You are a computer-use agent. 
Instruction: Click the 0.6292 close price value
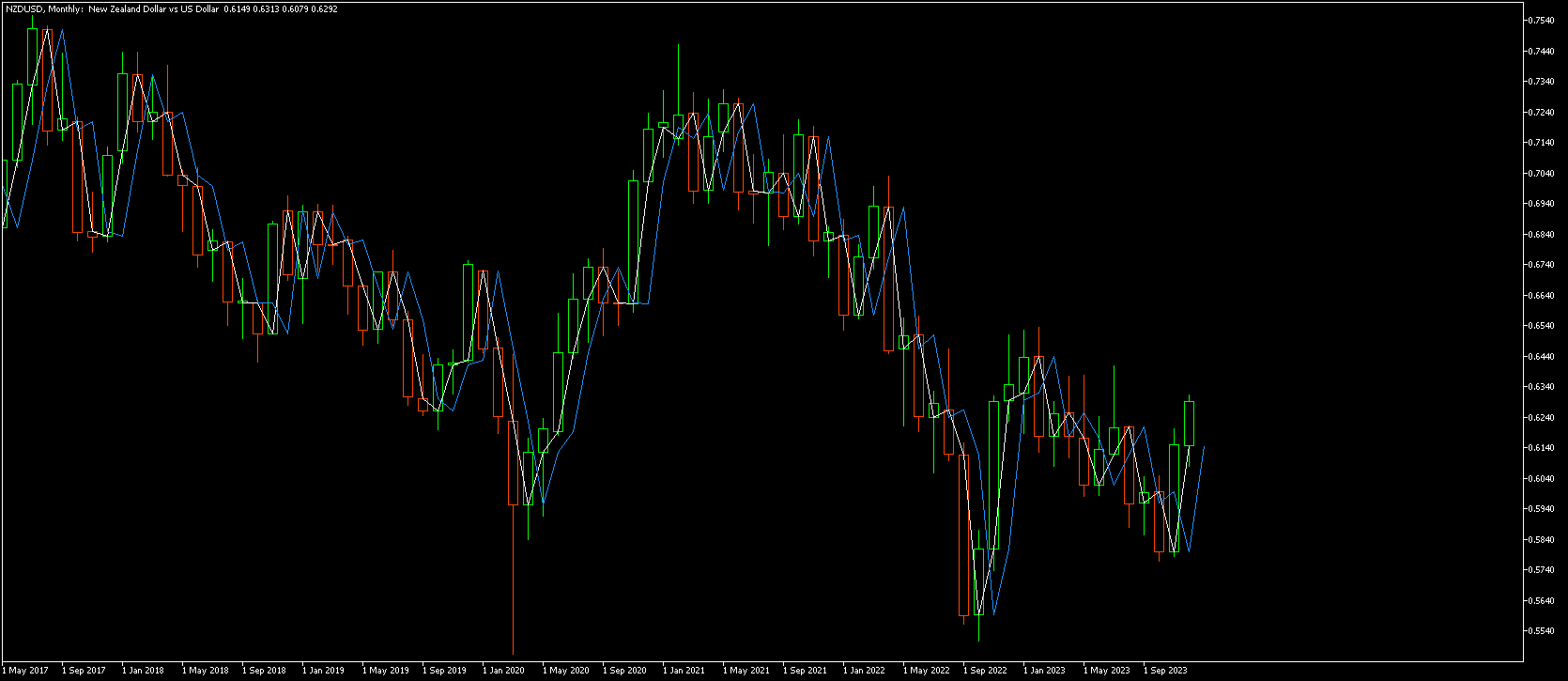pyautogui.click(x=325, y=8)
